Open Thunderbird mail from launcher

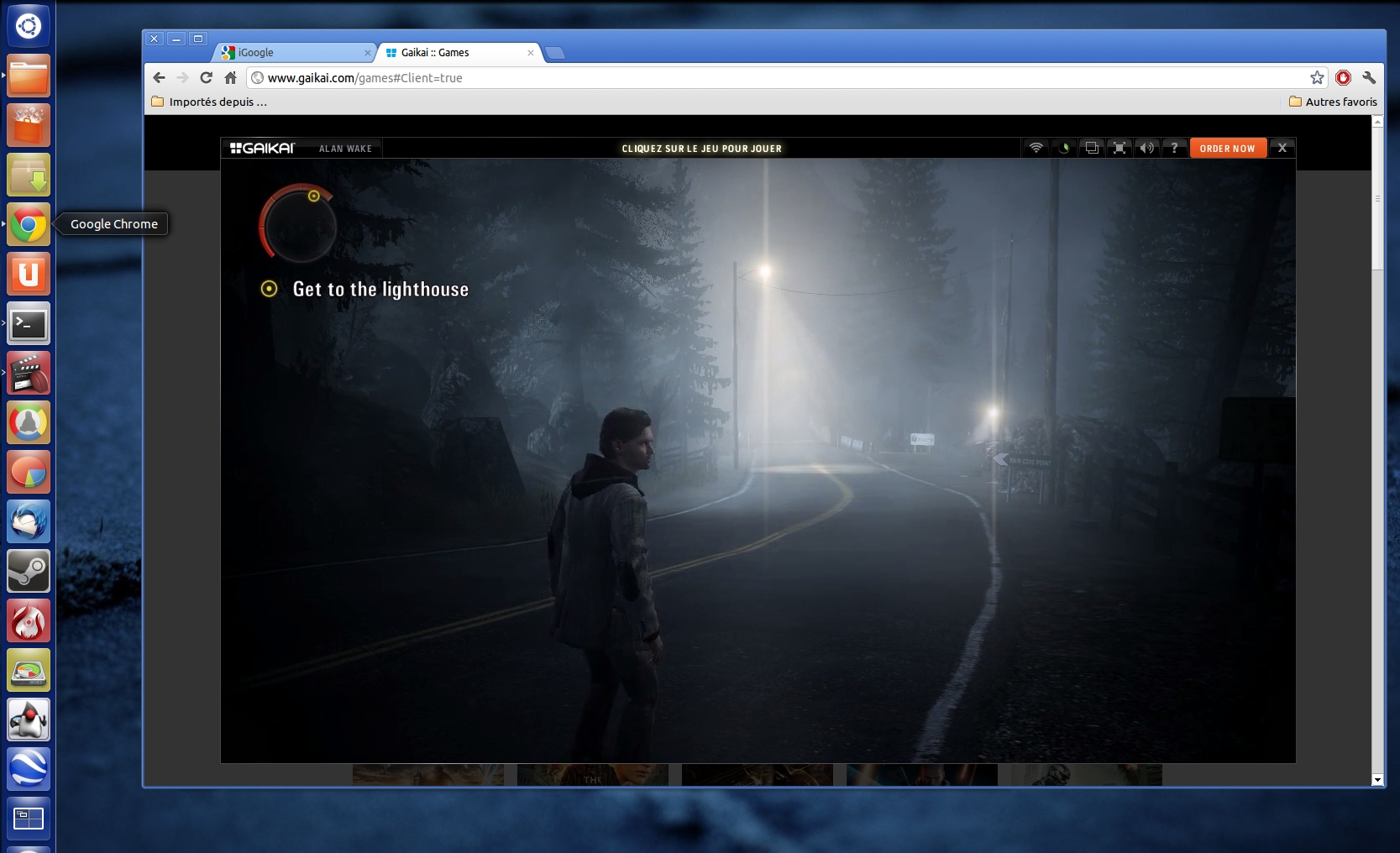pos(29,521)
